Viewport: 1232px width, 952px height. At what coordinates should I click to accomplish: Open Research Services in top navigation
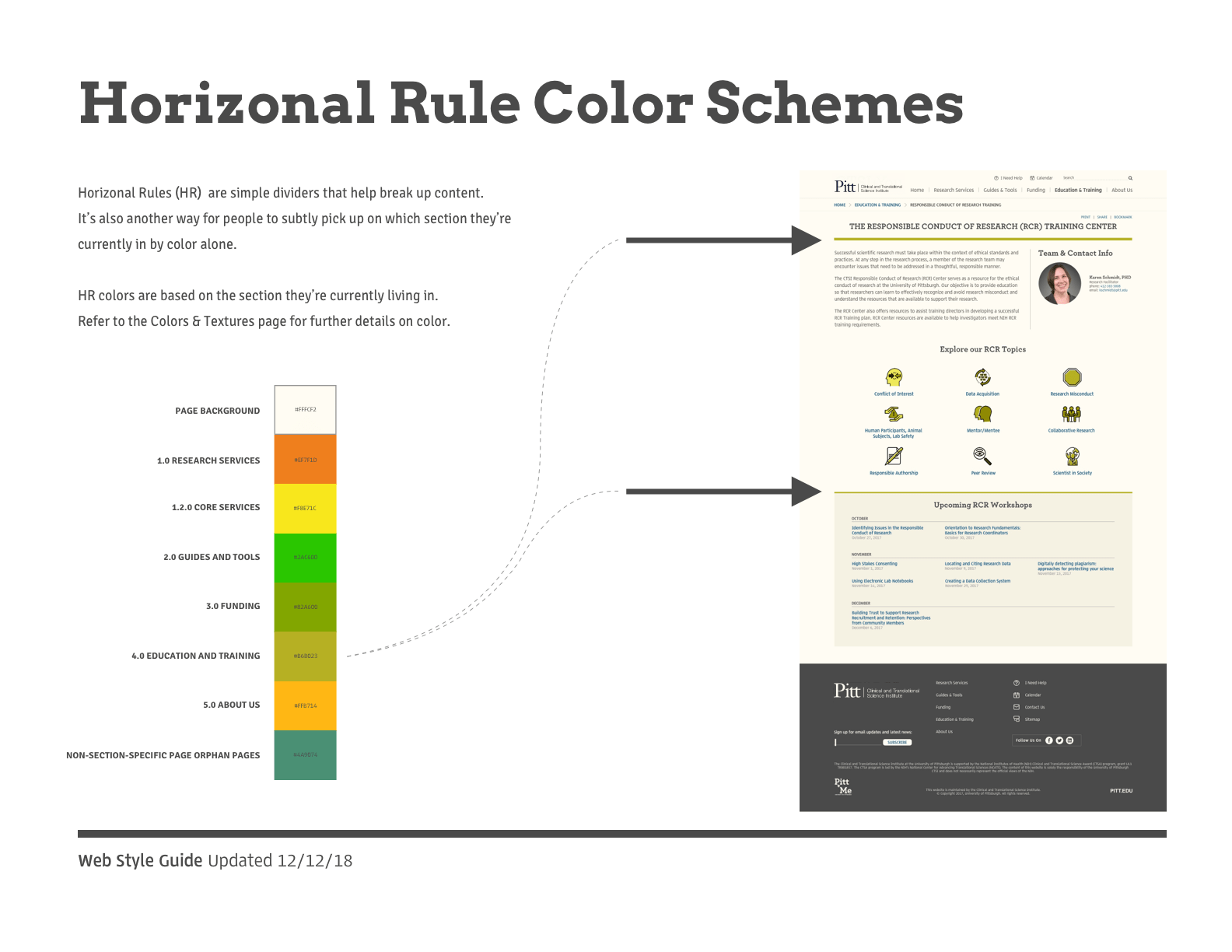click(954, 191)
